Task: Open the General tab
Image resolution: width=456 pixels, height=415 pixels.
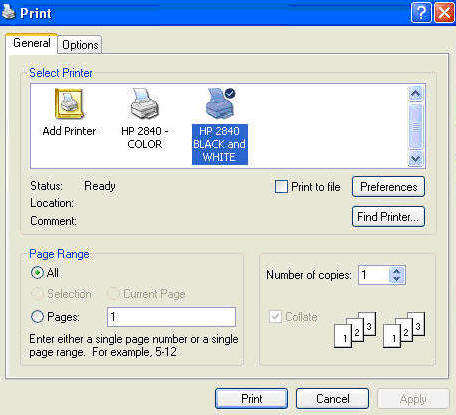Action: pos(32,43)
